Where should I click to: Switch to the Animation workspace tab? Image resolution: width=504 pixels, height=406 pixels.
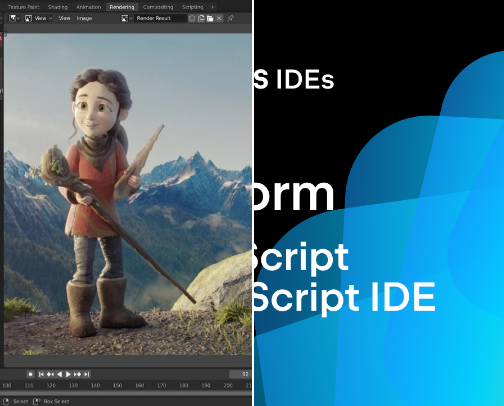(88, 7)
